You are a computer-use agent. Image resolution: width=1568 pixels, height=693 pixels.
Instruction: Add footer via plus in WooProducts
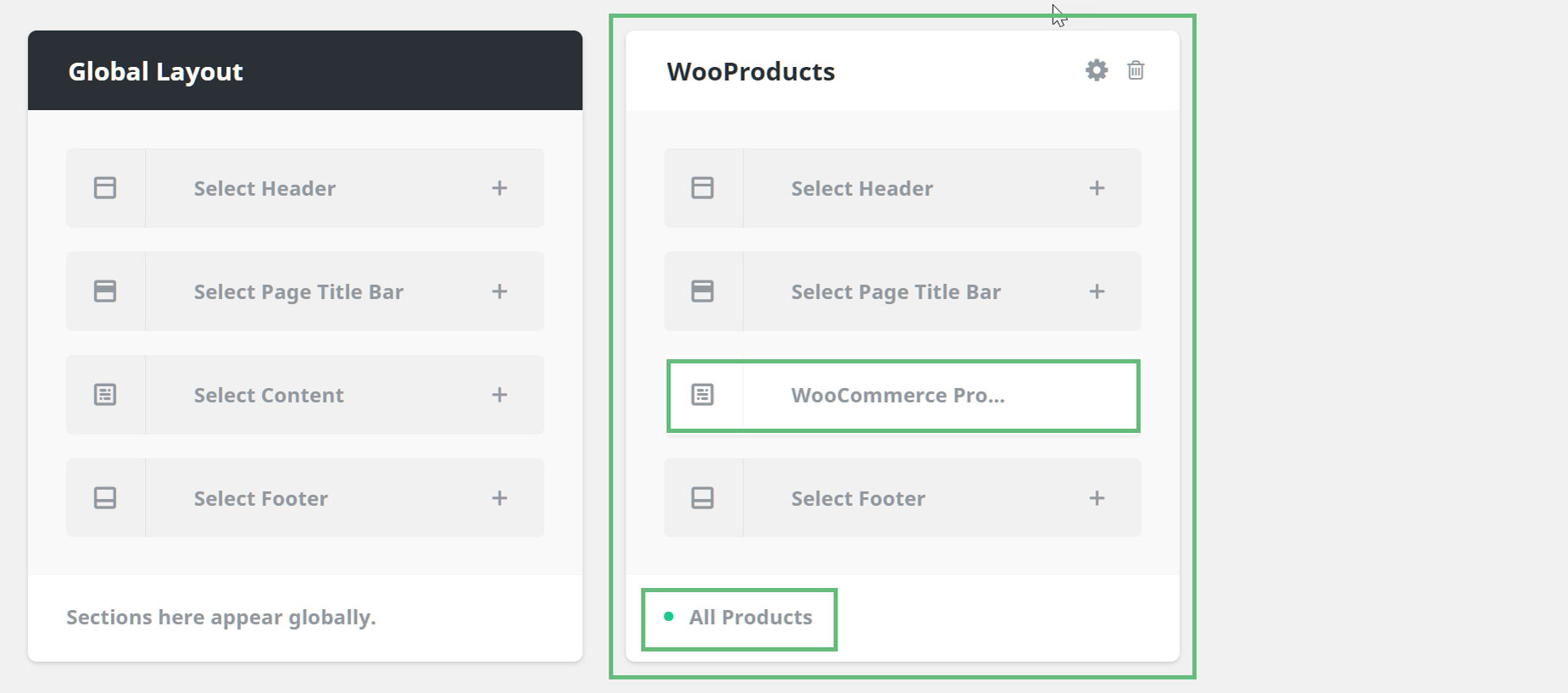1098,498
